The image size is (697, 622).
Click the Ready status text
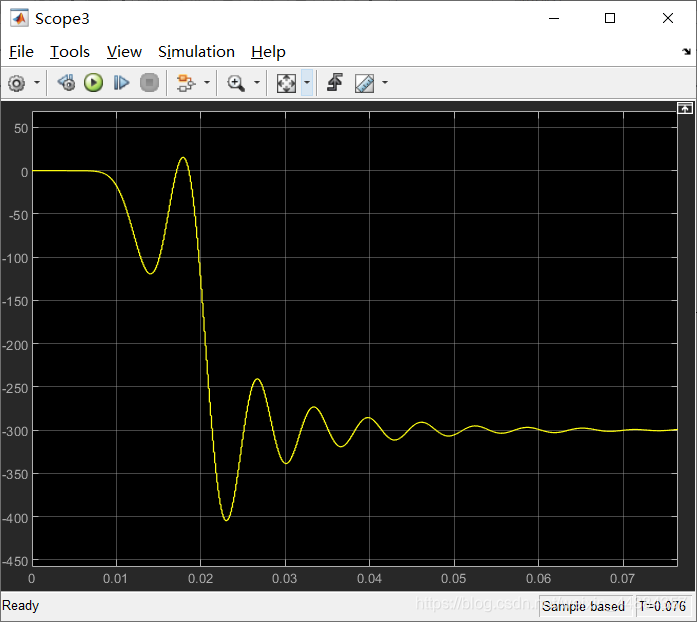pyautogui.click(x=20, y=606)
